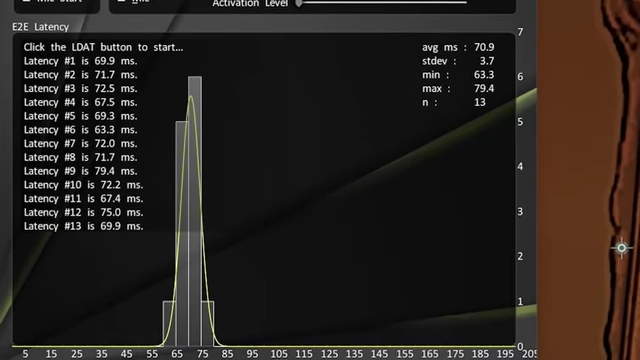Click the tallest histogram bar reaching 6
Image resolution: width=640 pixels, height=360 pixels.
[195, 211]
